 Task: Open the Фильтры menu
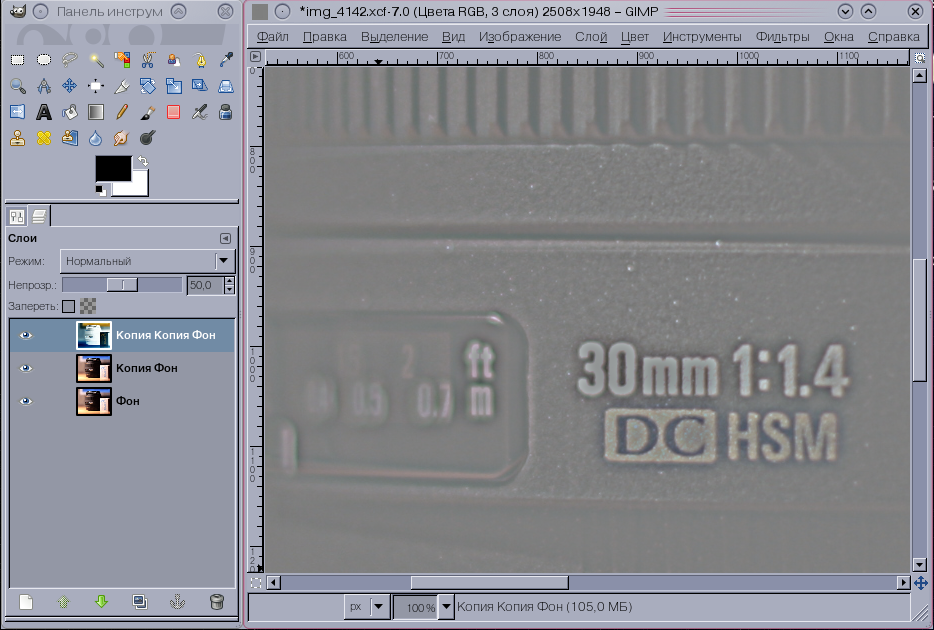tap(782, 37)
